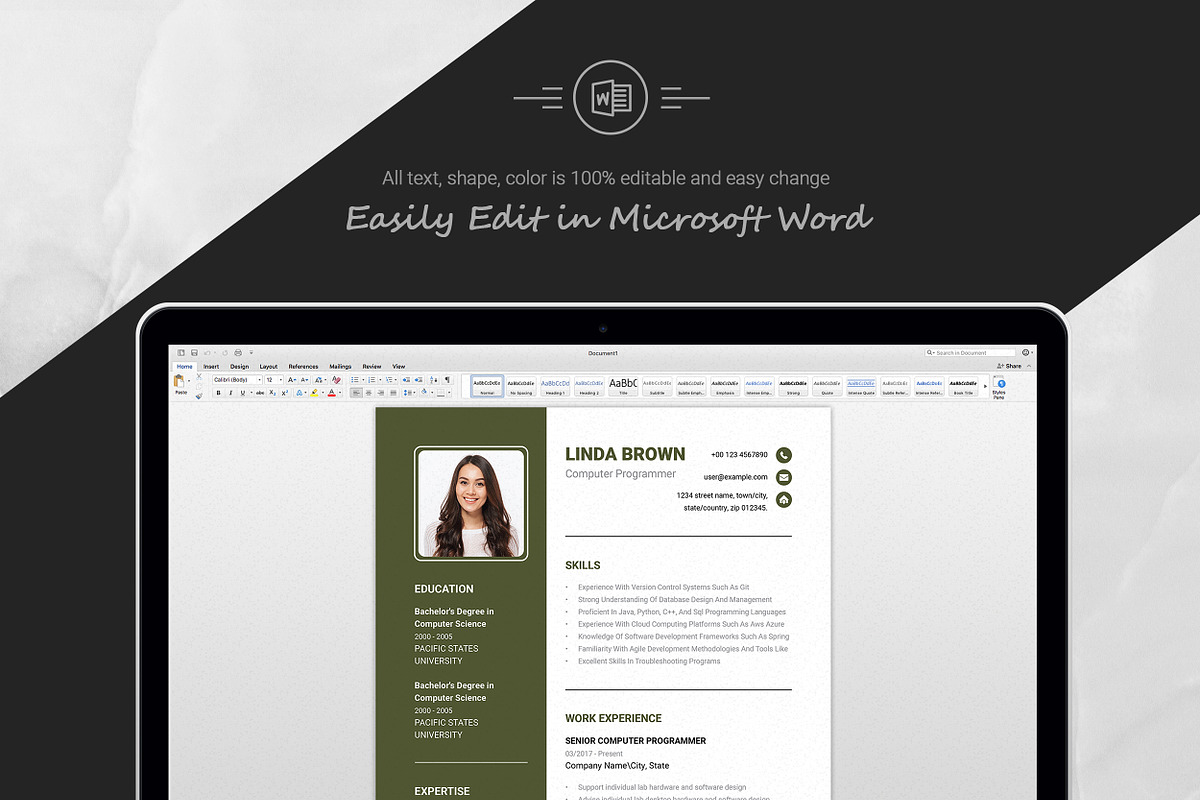
Task: Toggle Italic formatting
Action: 230,393
